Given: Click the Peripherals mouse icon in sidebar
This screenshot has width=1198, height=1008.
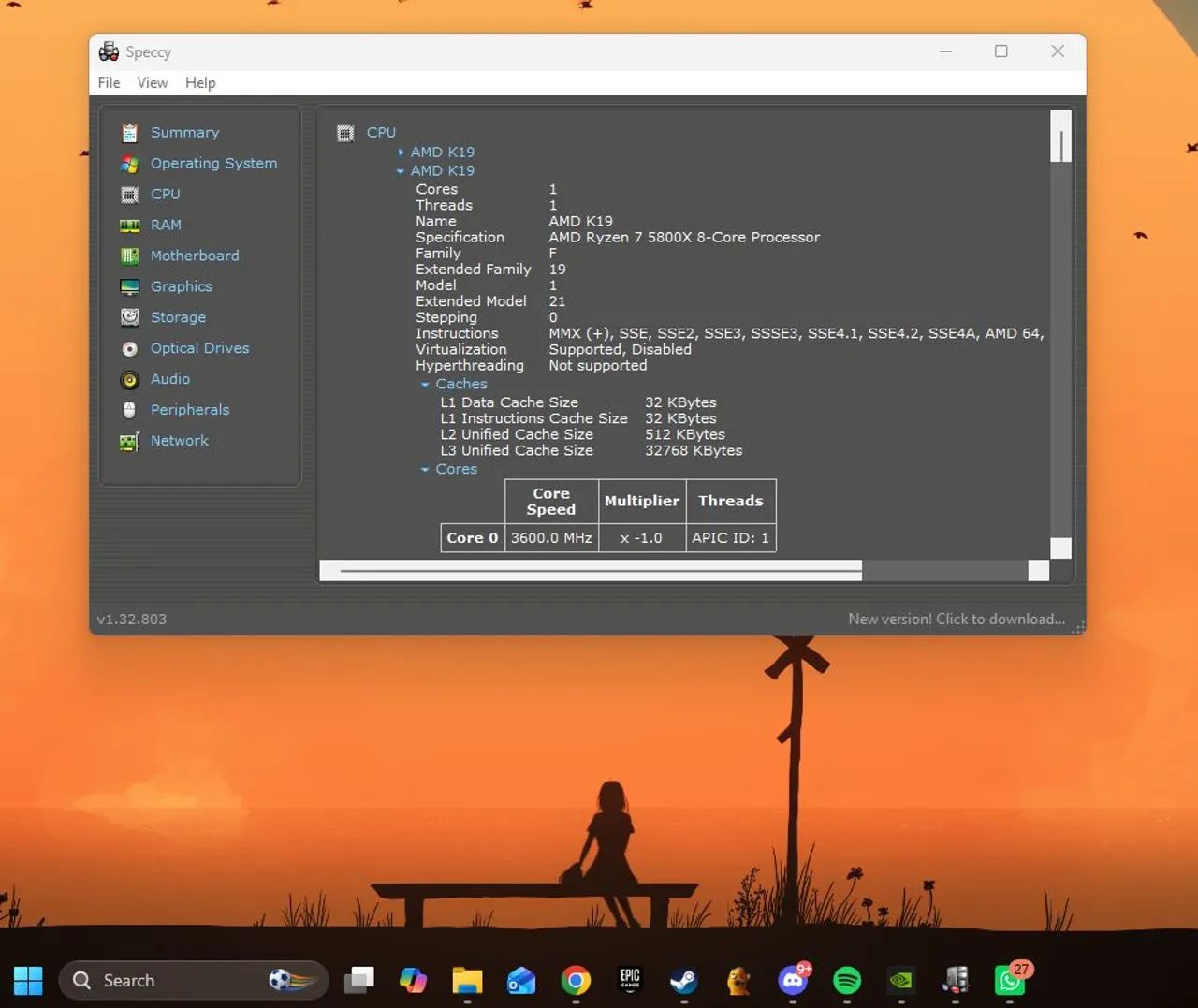Looking at the screenshot, I should click(x=130, y=410).
